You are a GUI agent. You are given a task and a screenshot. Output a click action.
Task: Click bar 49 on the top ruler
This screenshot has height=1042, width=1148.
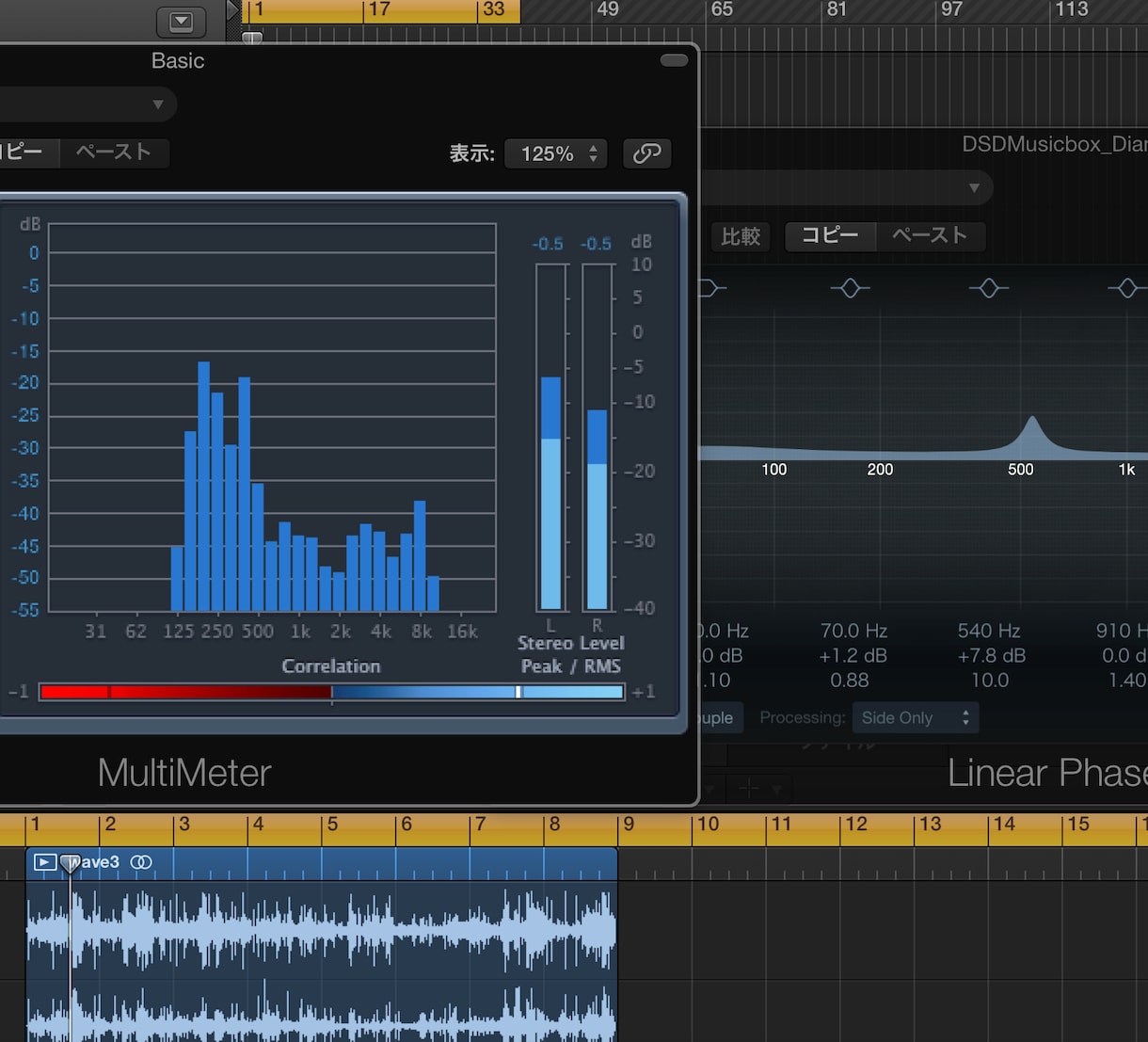(608, 10)
